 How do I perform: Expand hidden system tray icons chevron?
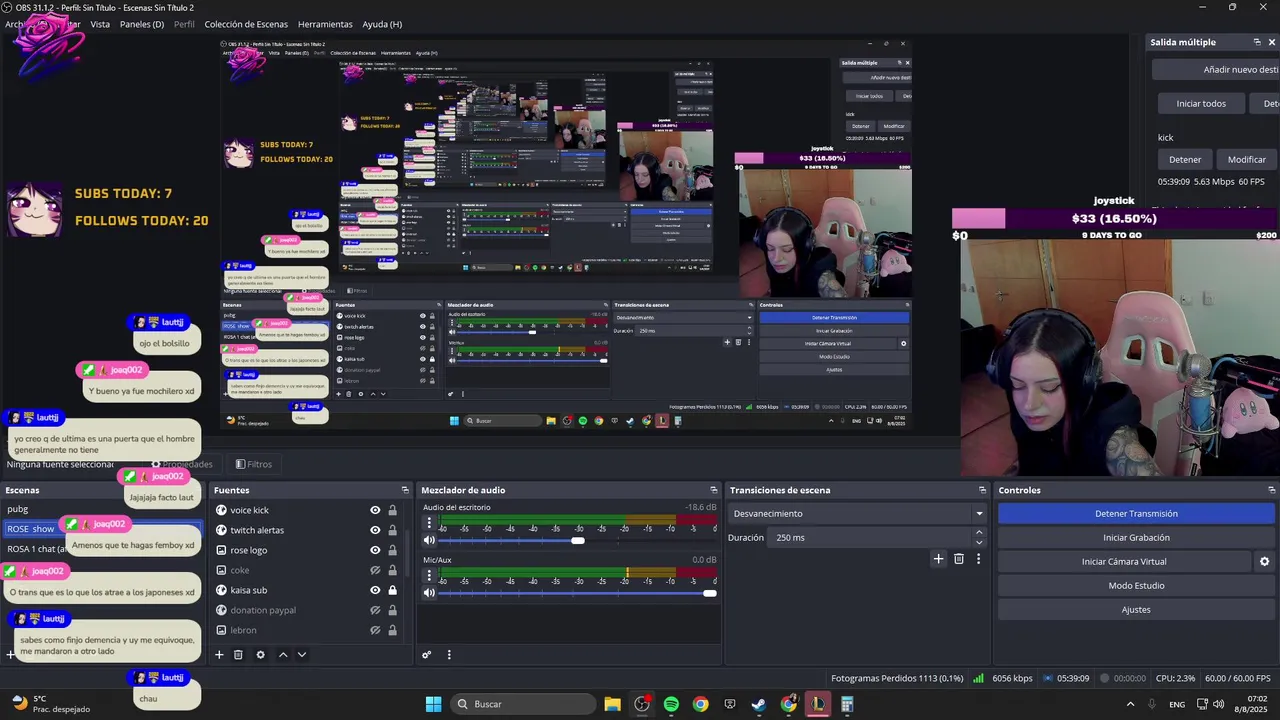click(x=1130, y=704)
